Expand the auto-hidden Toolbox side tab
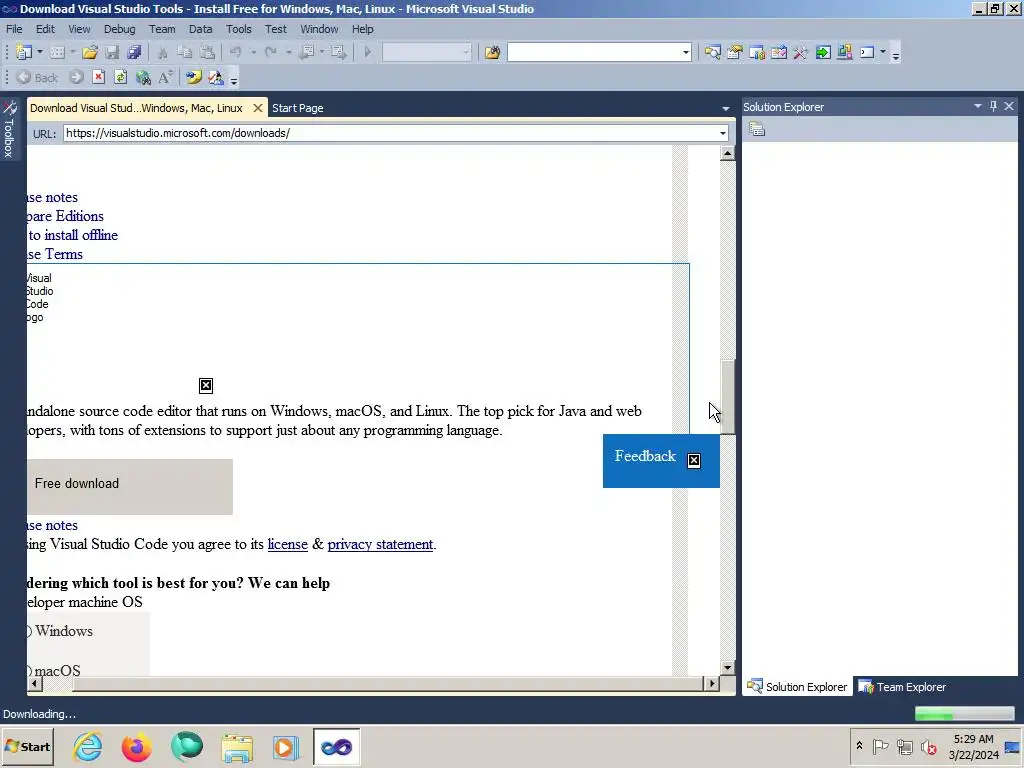The width and height of the screenshot is (1024, 768). (x=9, y=129)
